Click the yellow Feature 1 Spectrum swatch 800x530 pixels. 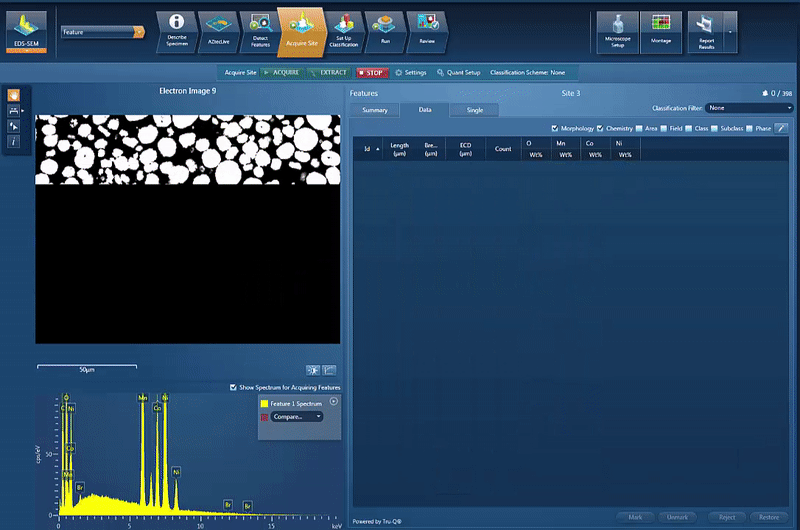point(264,404)
